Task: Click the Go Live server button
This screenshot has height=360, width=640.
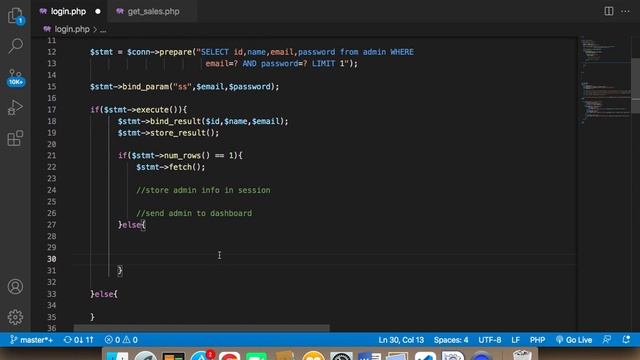Action: pos(574,340)
